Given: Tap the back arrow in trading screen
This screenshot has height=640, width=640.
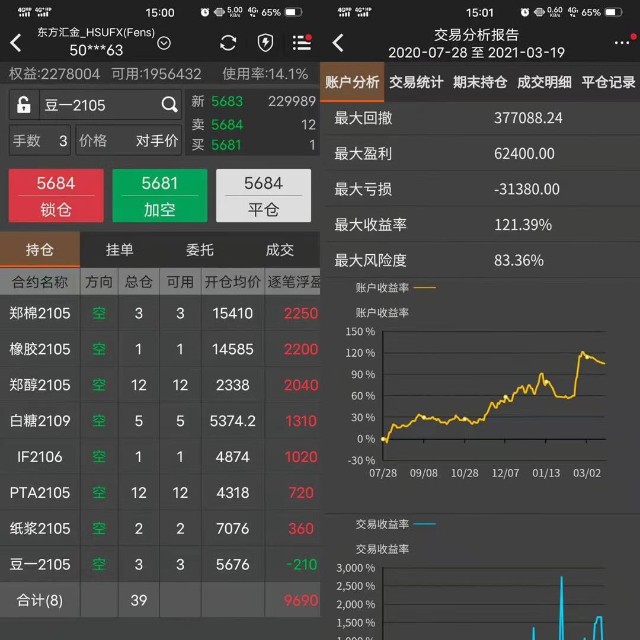Looking at the screenshot, I should [16, 42].
